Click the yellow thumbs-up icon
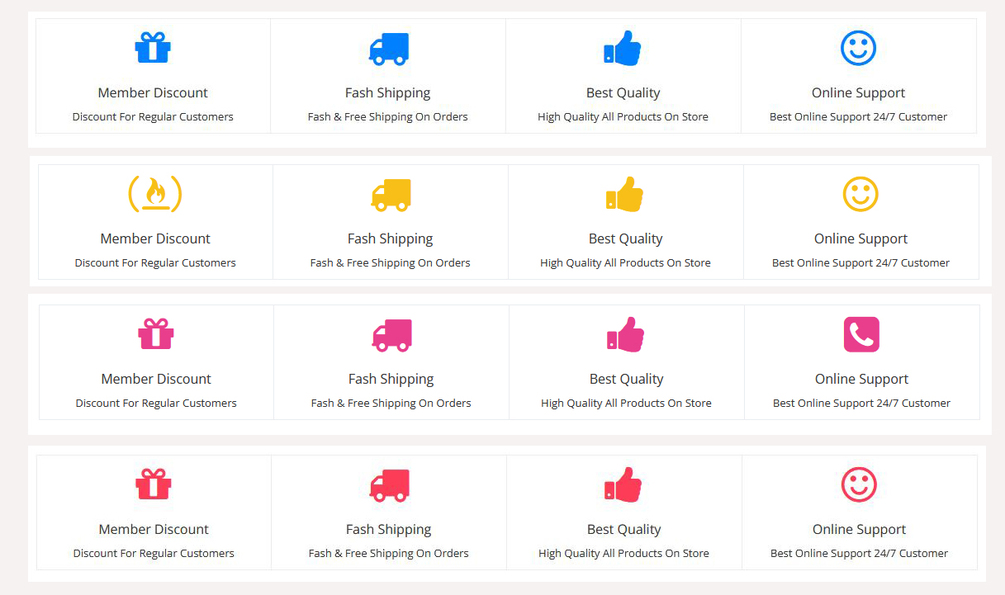Screen dimensions: 1005x595 [x=625, y=194]
